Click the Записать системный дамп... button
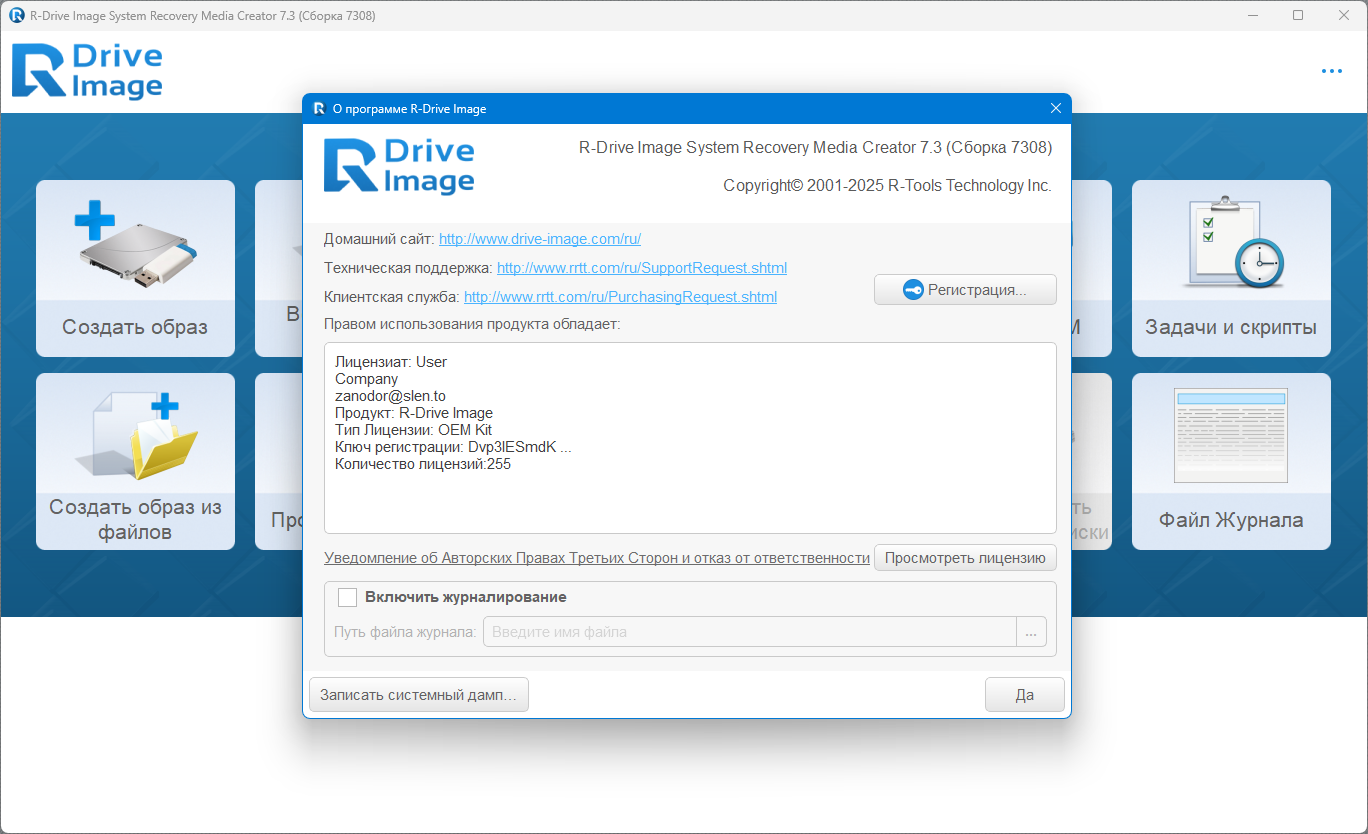Viewport: 1368px width, 834px height. [x=419, y=694]
